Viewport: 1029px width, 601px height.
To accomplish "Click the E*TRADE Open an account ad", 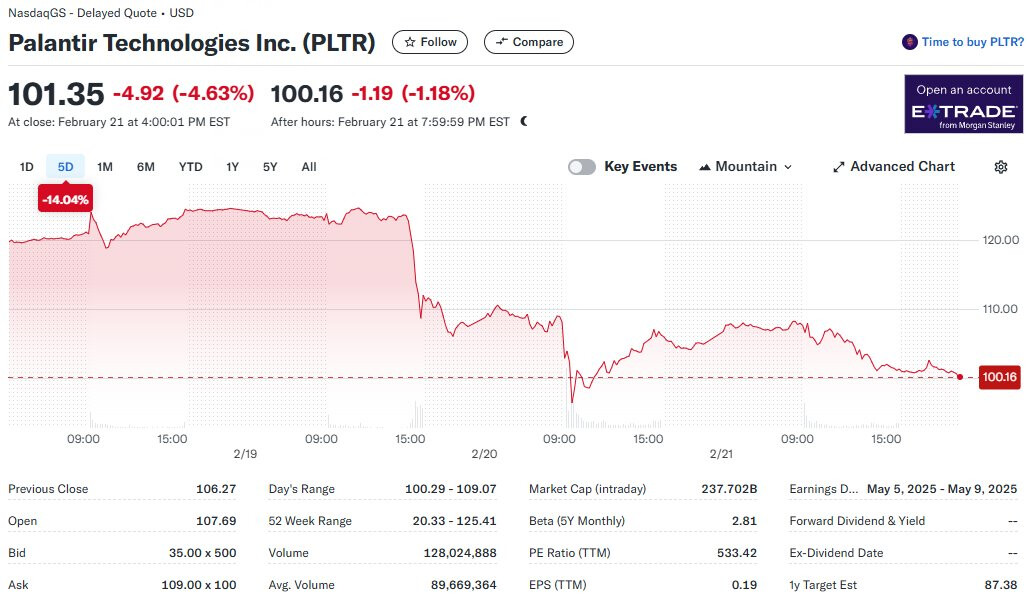I will coord(964,104).
